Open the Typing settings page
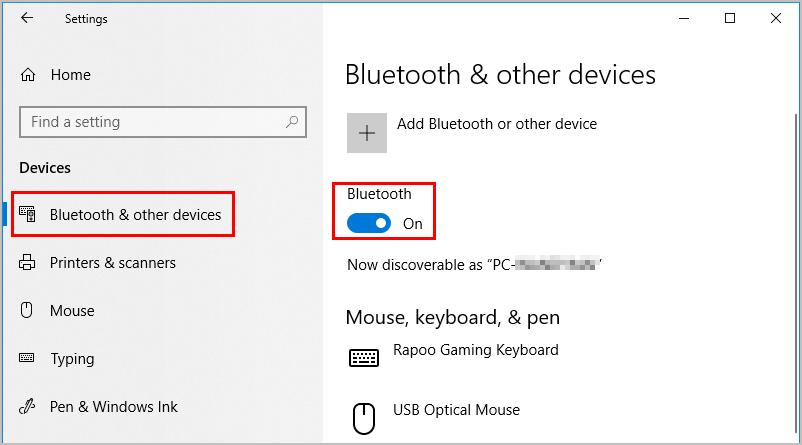 (72, 359)
